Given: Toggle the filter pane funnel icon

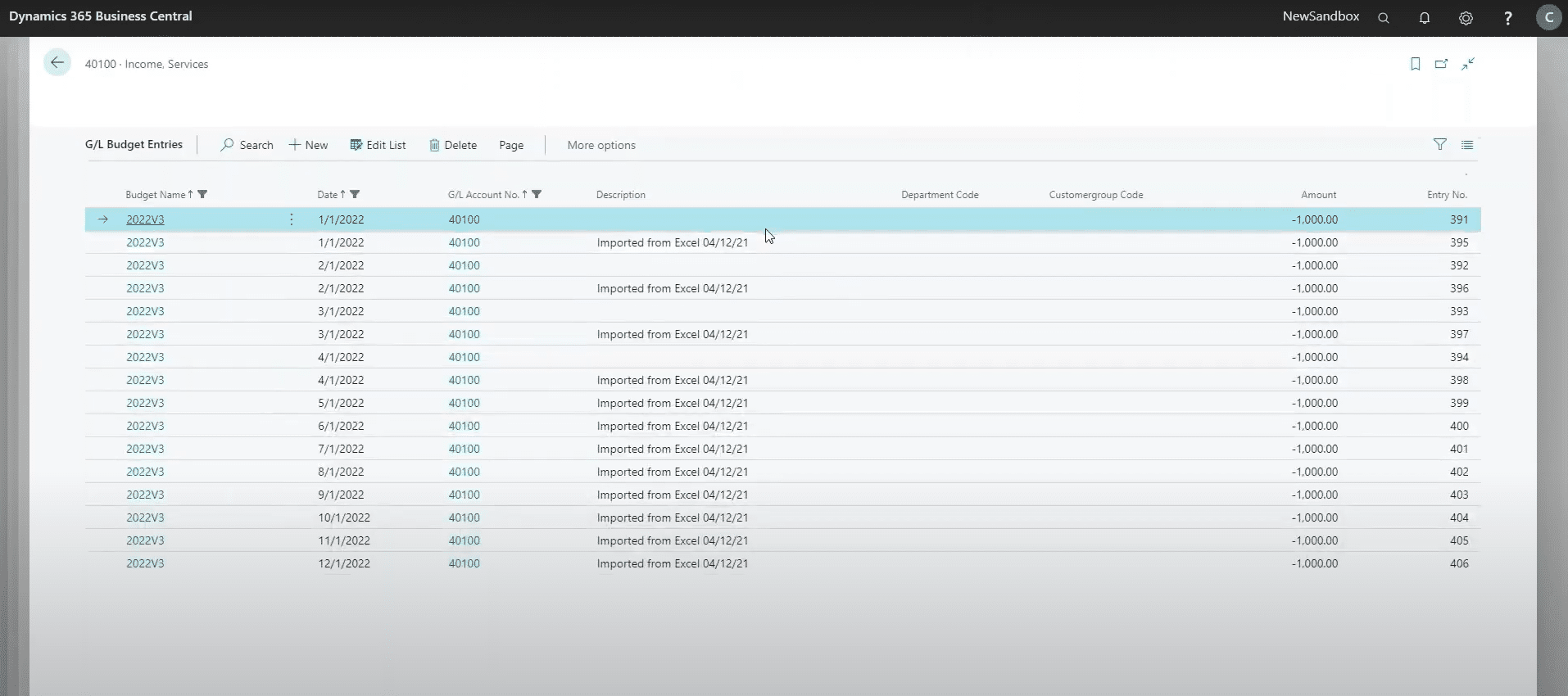Looking at the screenshot, I should (x=1439, y=145).
